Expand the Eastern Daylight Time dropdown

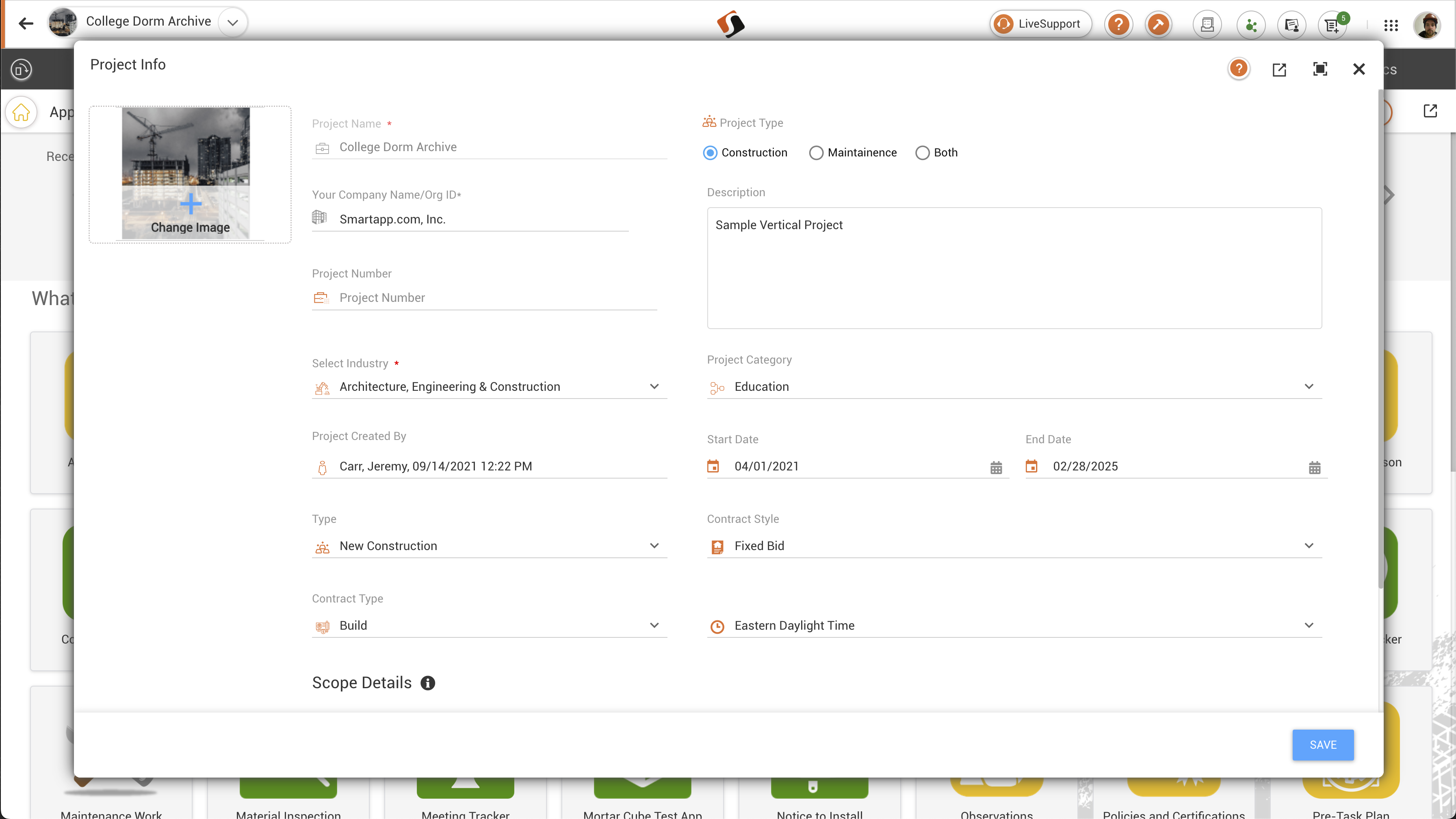[x=1309, y=625]
